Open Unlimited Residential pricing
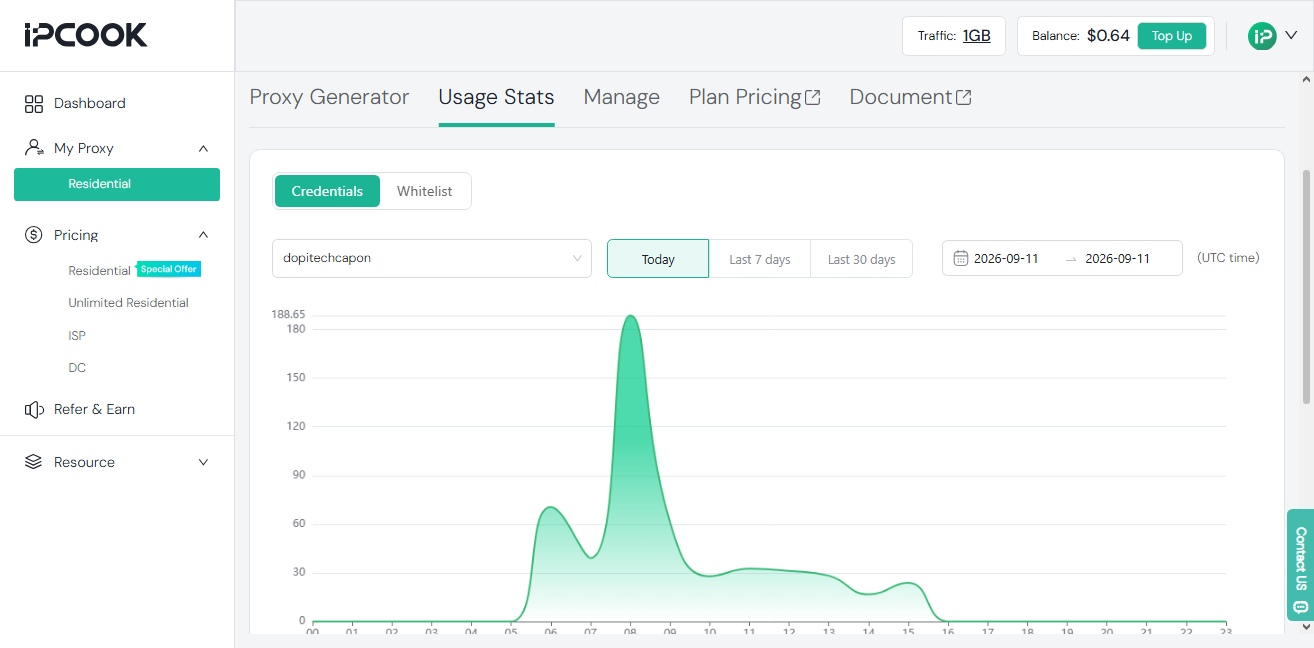Screen dimensions: 1314x648 coord(128,303)
